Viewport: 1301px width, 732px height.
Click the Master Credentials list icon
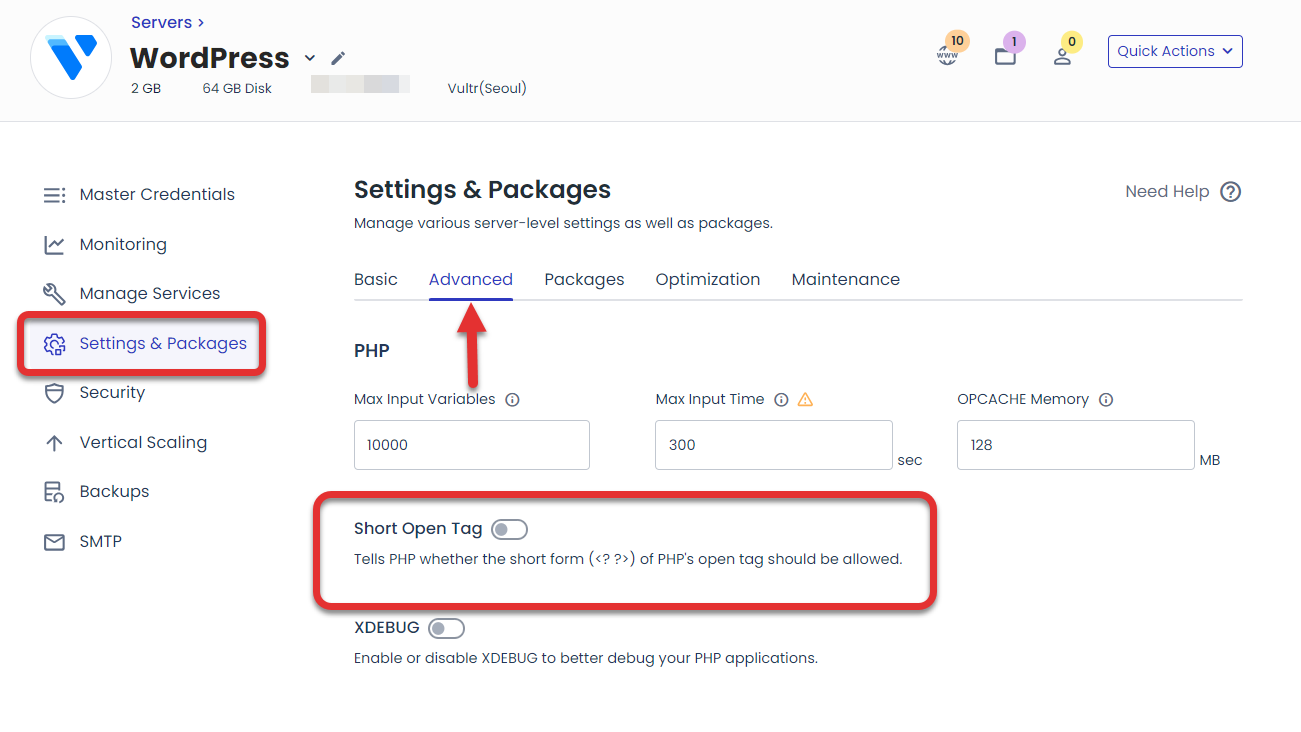tap(54, 195)
